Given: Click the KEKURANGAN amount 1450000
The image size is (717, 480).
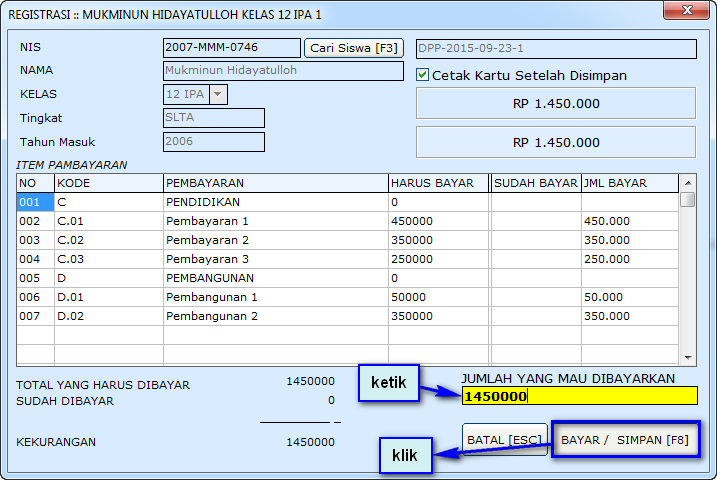Looking at the screenshot, I should (310, 442).
